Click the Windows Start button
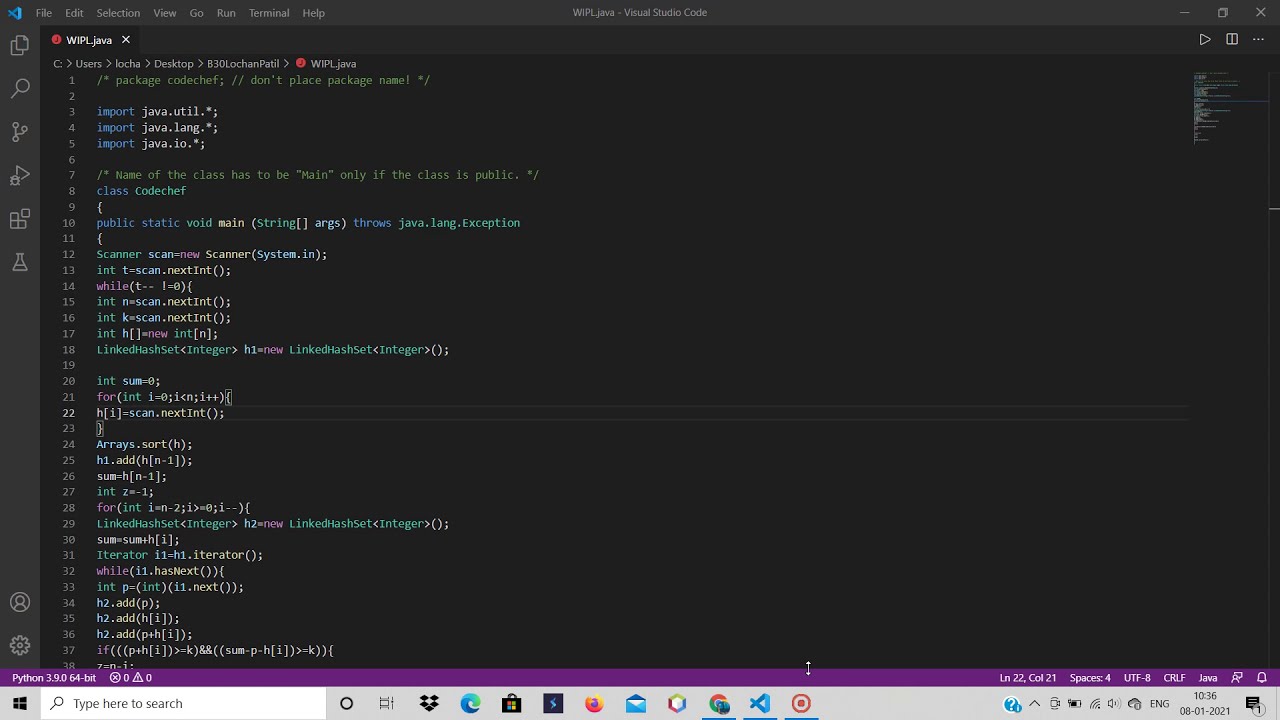 click(20, 704)
